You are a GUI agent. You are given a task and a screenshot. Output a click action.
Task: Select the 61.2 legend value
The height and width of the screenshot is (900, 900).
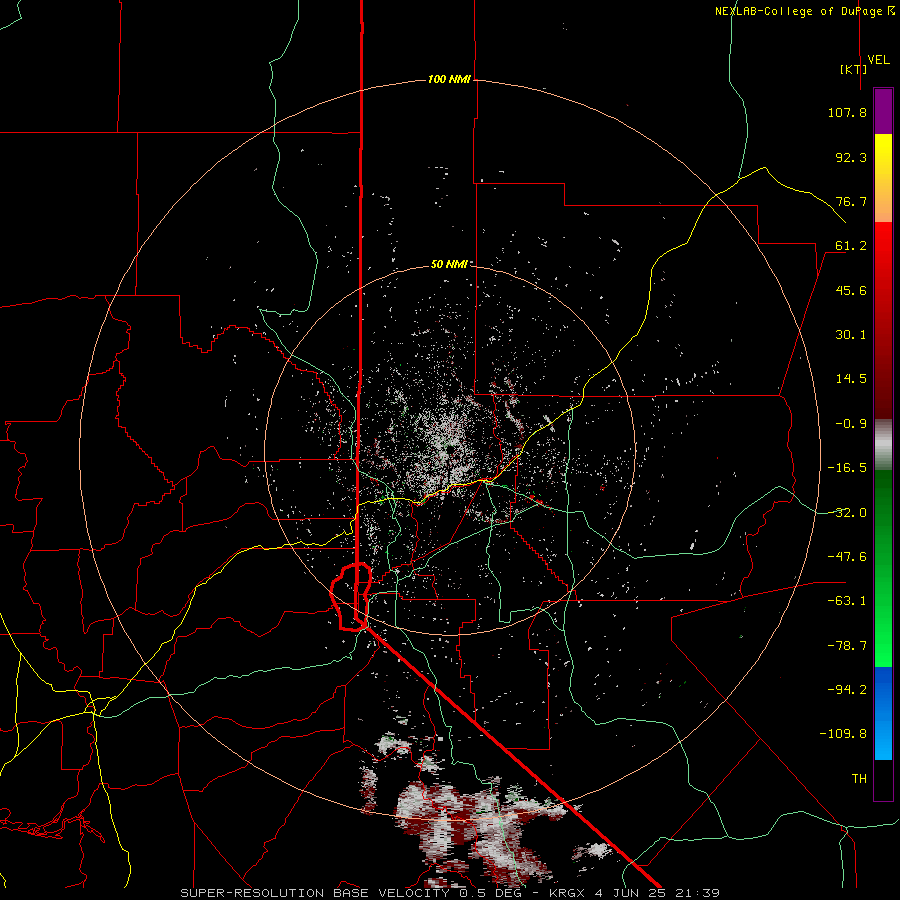pyautogui.click(x=851, y=246)
